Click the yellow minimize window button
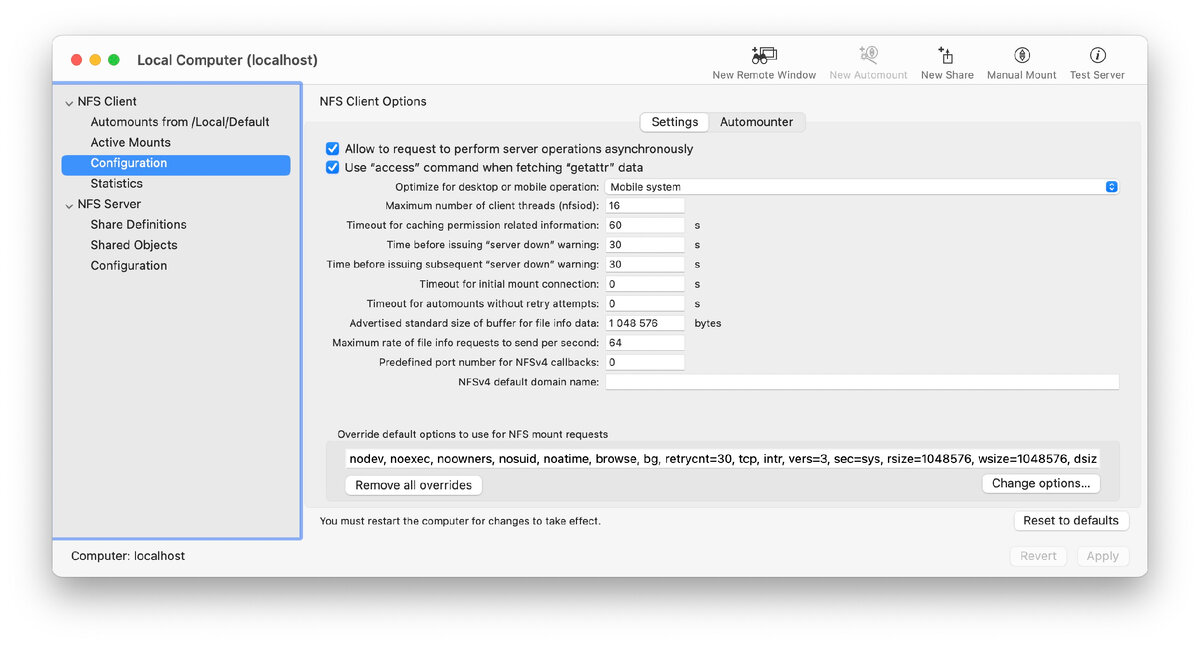 95,60
